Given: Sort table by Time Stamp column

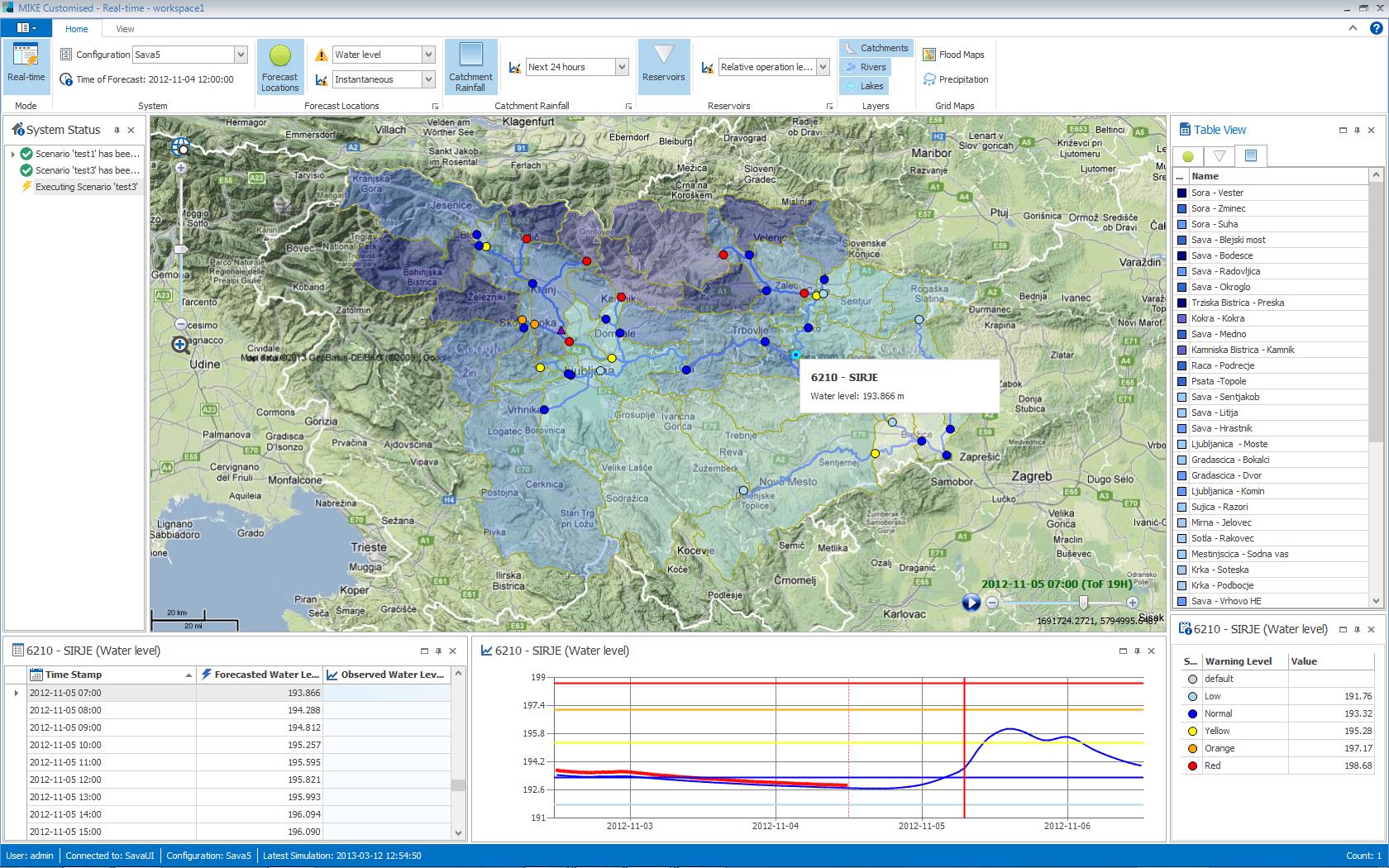Looking at the screenshot, I should click(112, 675).
